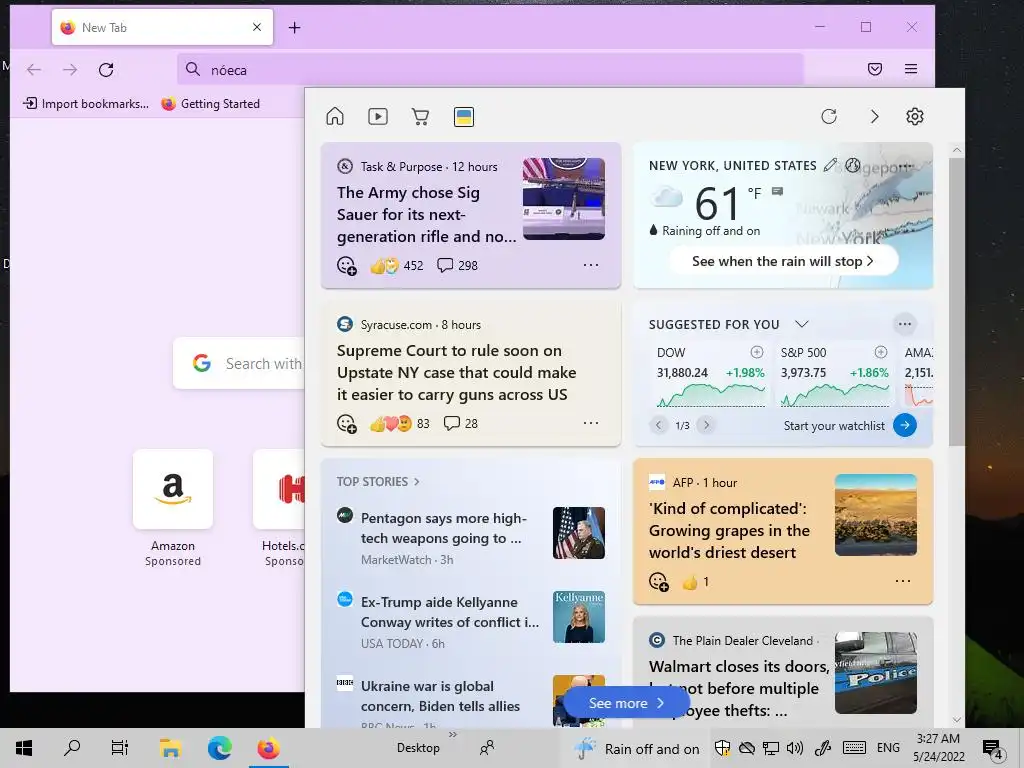Click the Google search box on new tab
Screen dimensions: 1024x768
click(x=239, y=363)
